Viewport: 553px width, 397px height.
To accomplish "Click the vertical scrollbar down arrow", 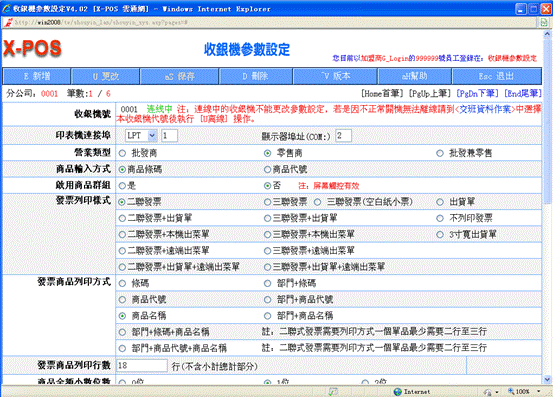I will click(547, 380).
